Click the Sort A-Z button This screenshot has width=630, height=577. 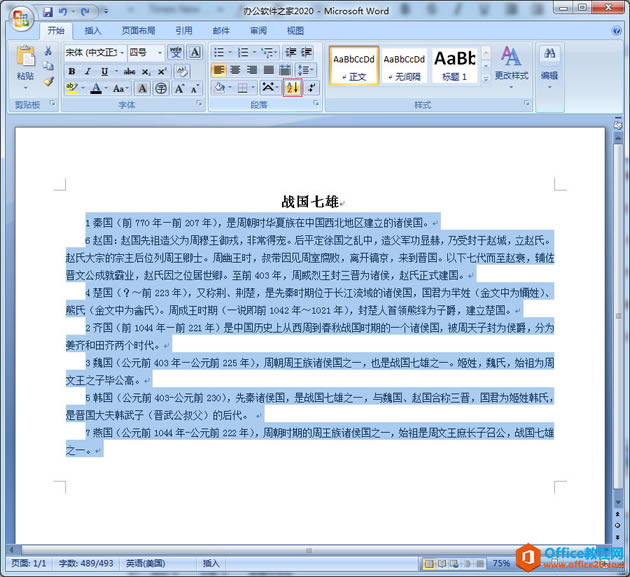coord(292,87)
